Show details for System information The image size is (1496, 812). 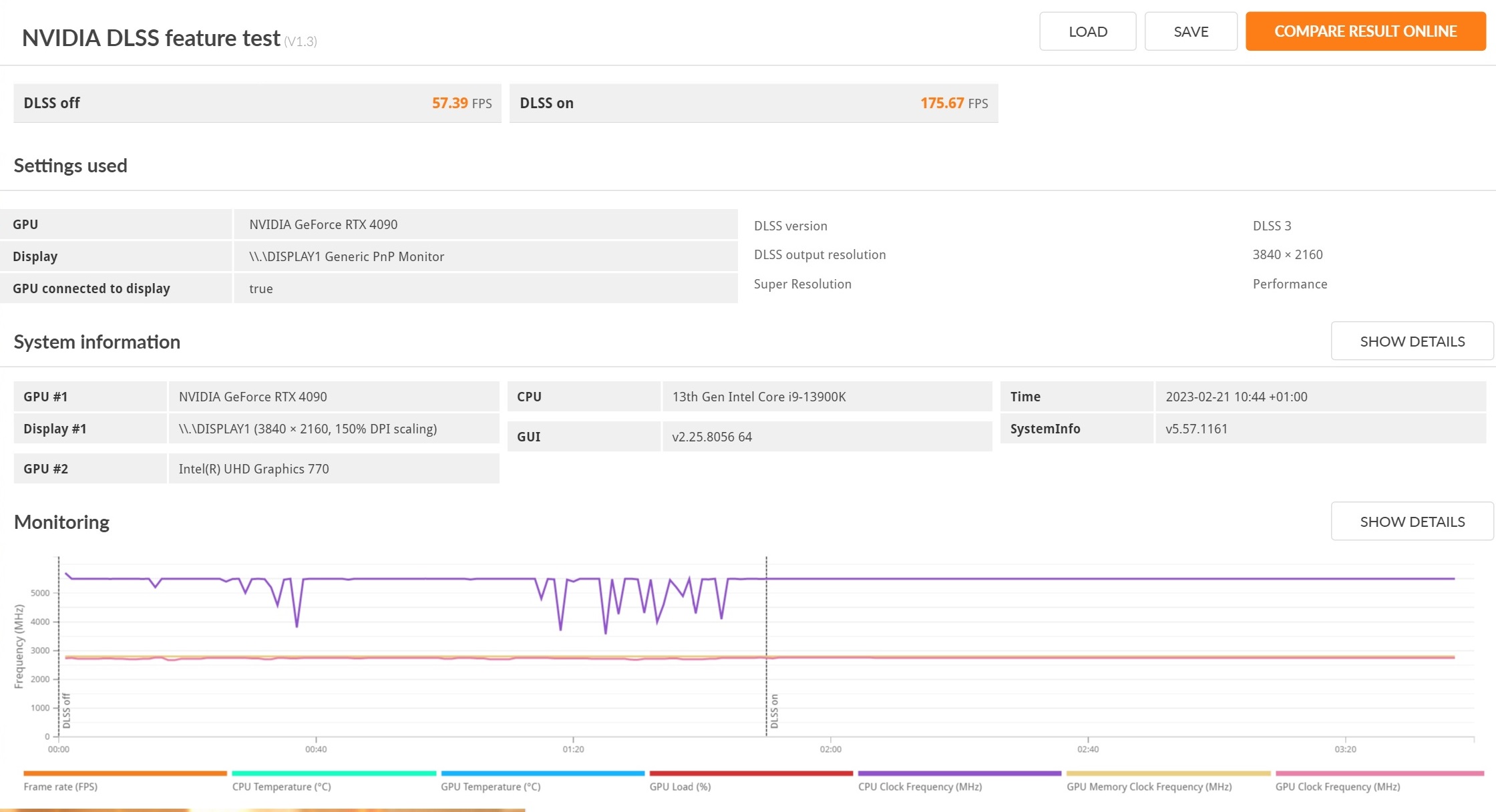point(1412,341)
